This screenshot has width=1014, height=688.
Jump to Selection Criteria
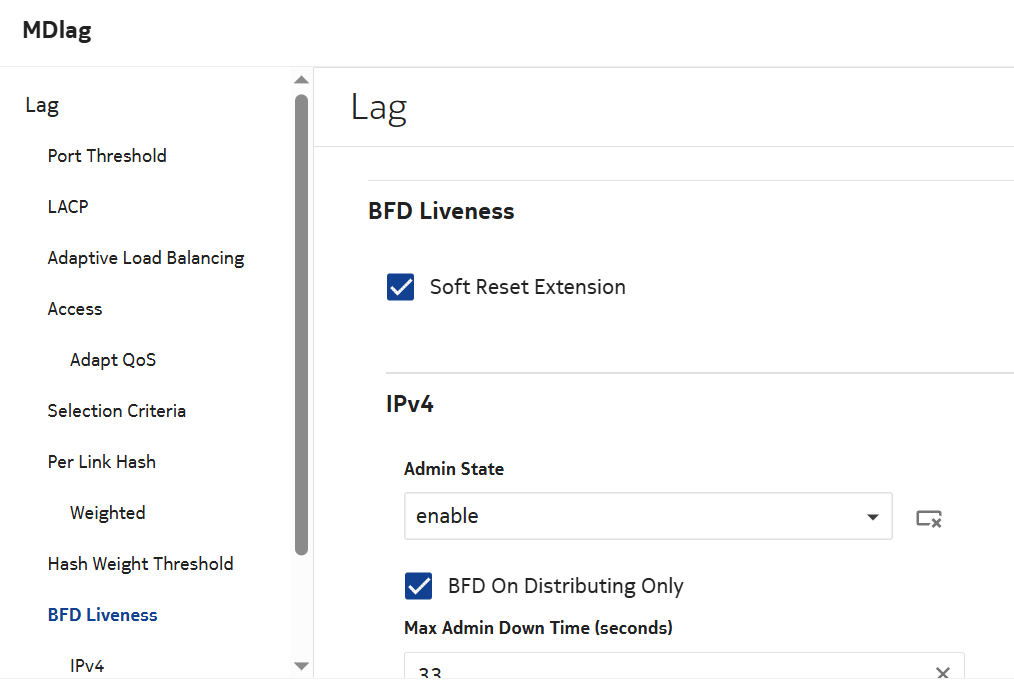pos(116,411)
